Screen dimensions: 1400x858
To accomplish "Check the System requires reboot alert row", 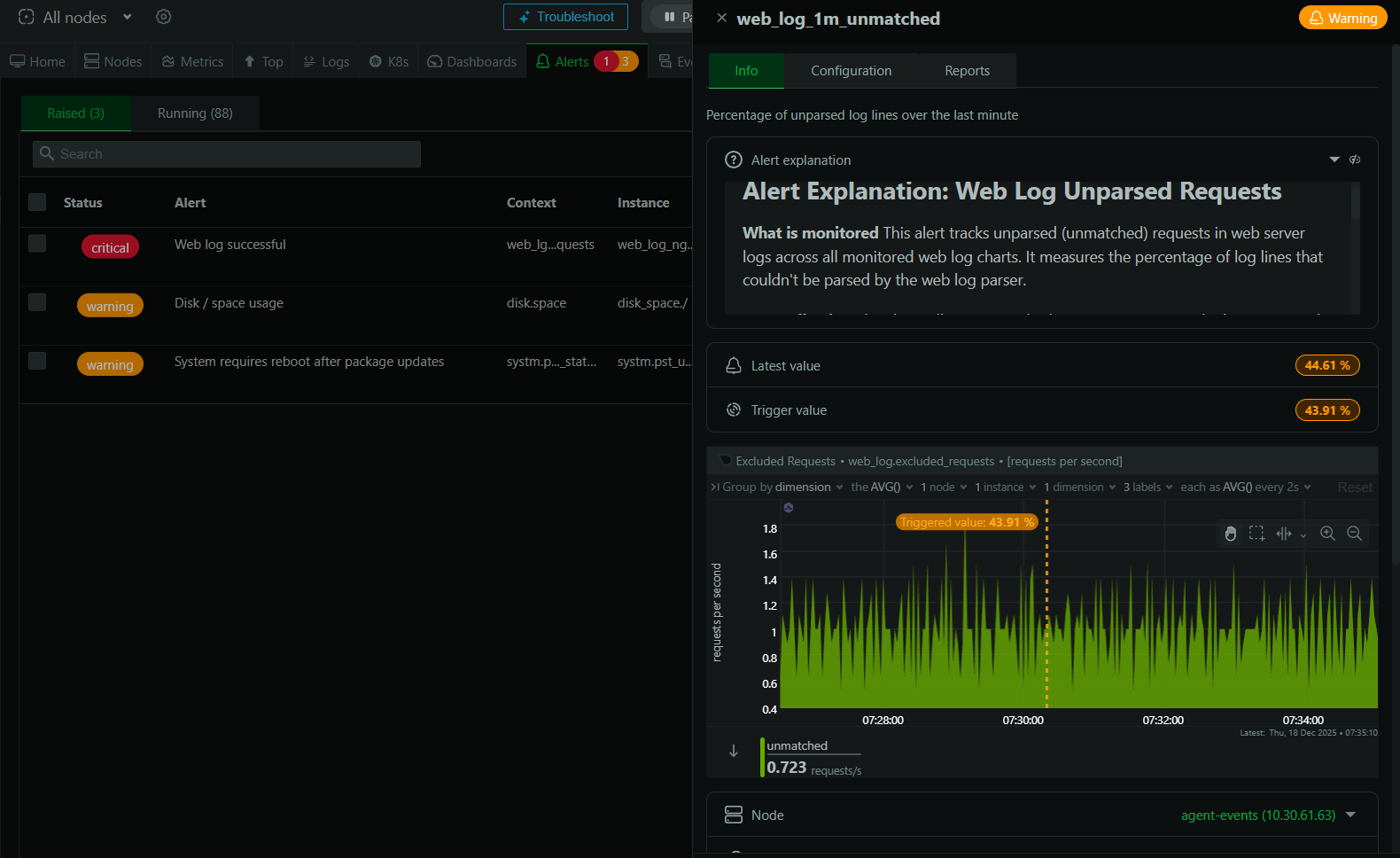I will click(37, 360).
